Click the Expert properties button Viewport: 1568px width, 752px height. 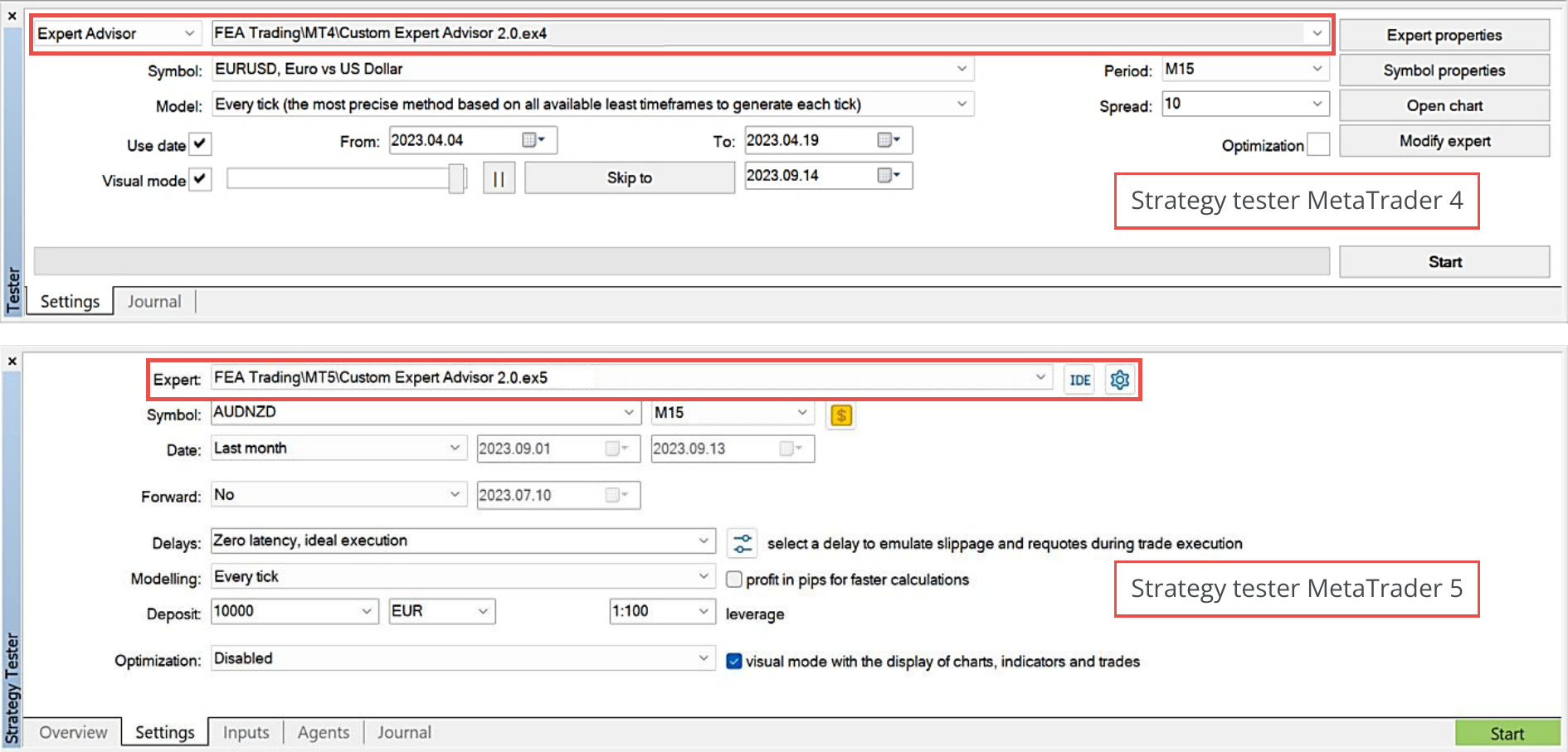(1444, 35)
